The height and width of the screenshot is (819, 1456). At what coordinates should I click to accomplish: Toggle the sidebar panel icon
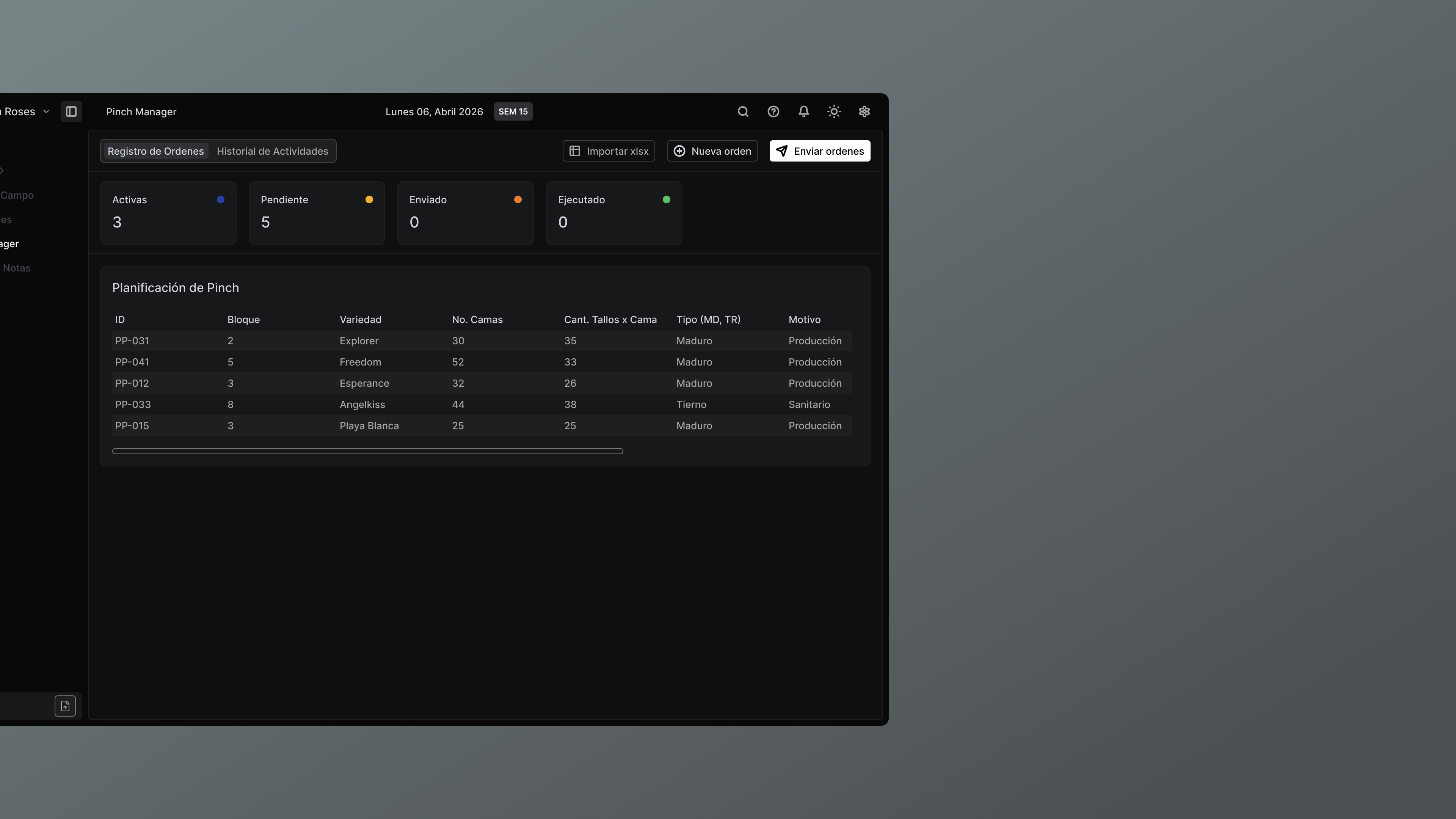pos(71,111)
